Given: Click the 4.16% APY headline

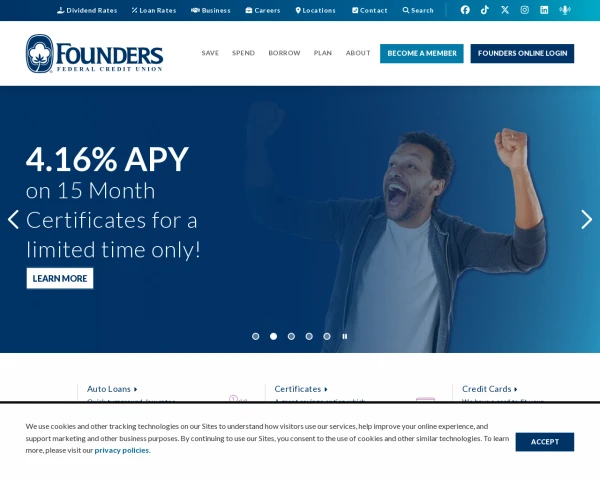Looking at the screenshot, I should tap(107, 159).
